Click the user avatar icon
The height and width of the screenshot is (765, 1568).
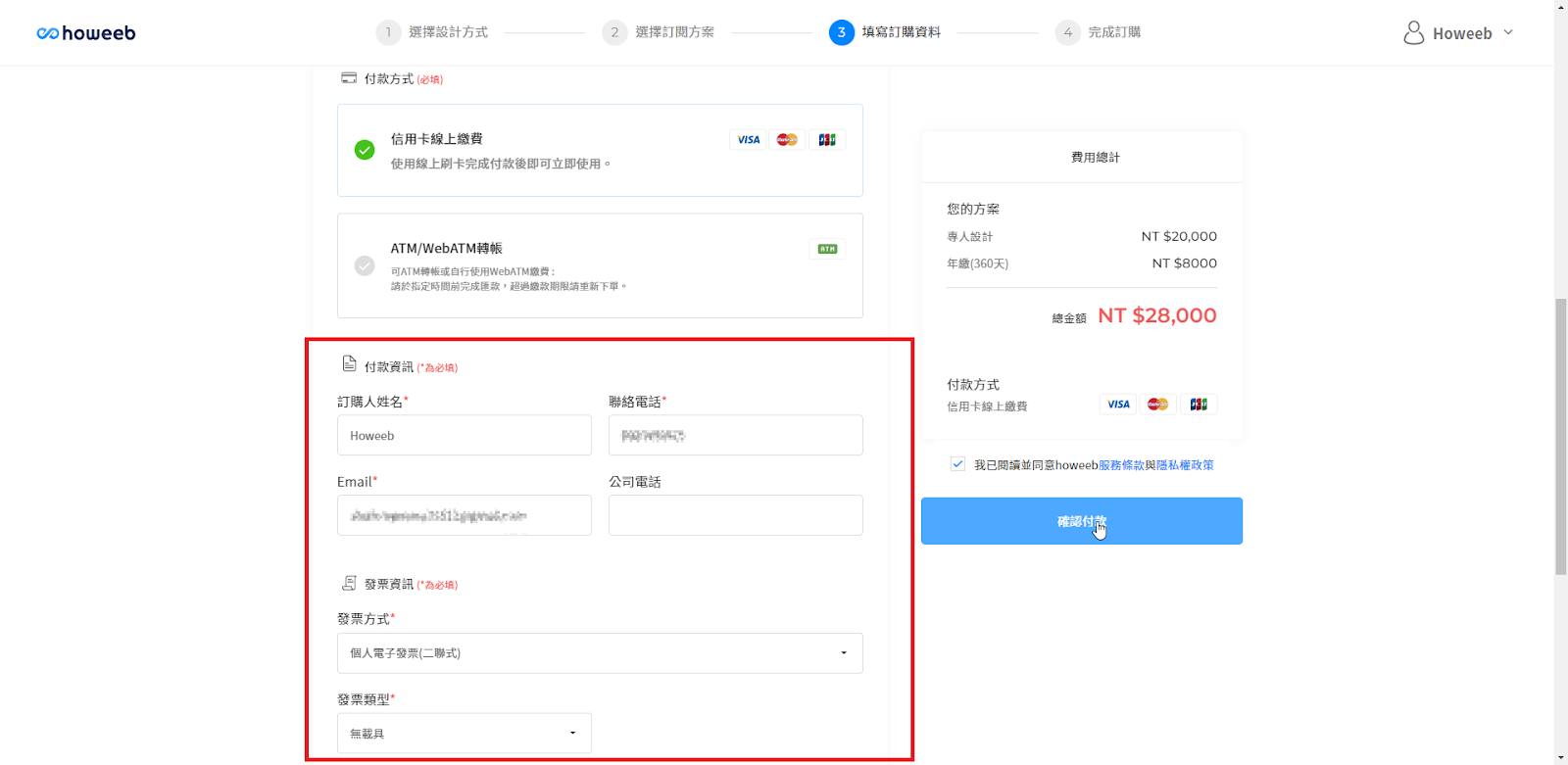click(x=1413, y=33)
